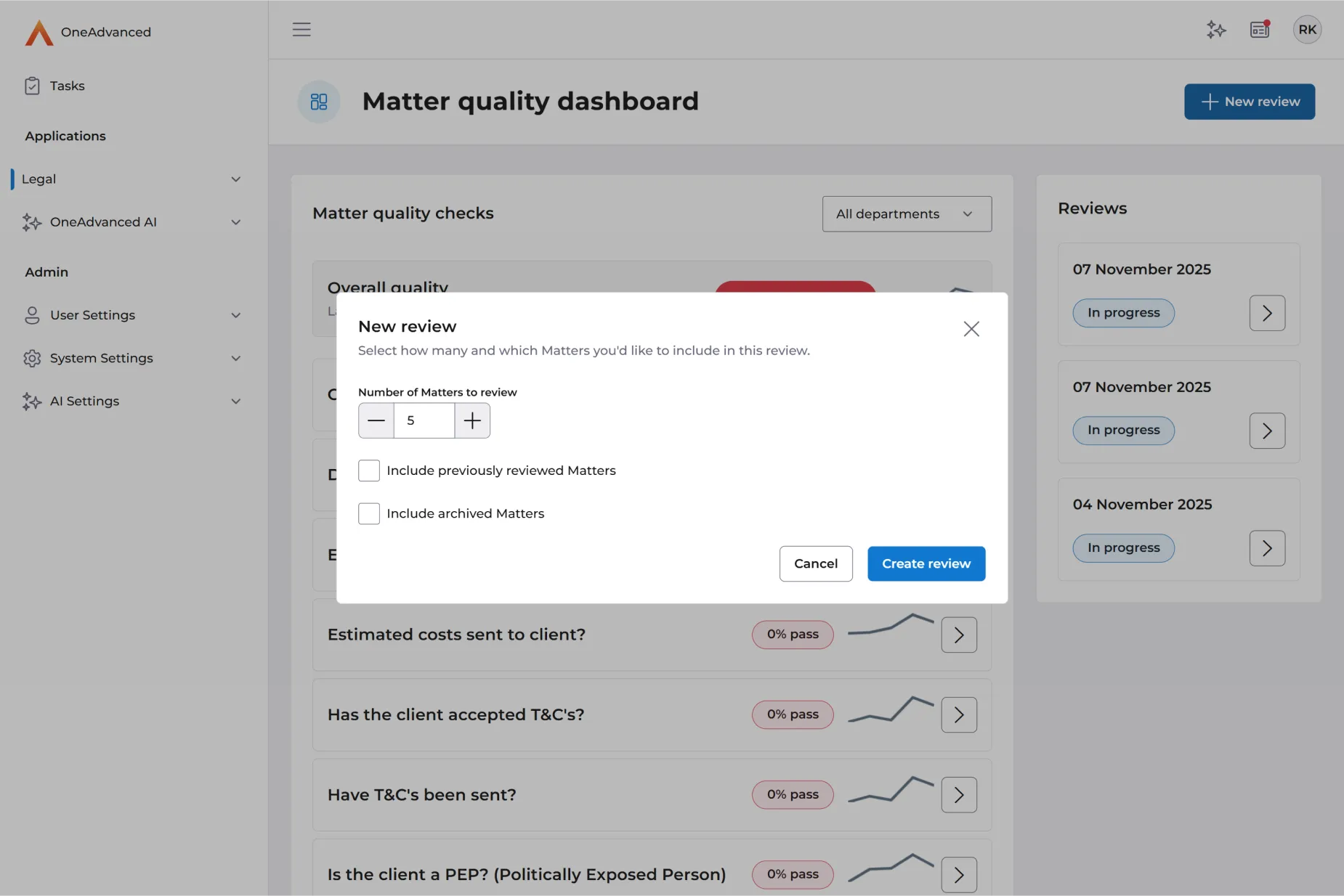The height and width of the screenshot is (896, 1344).
Task: Click Cancel in the dialog
Action: click(815, 563)
